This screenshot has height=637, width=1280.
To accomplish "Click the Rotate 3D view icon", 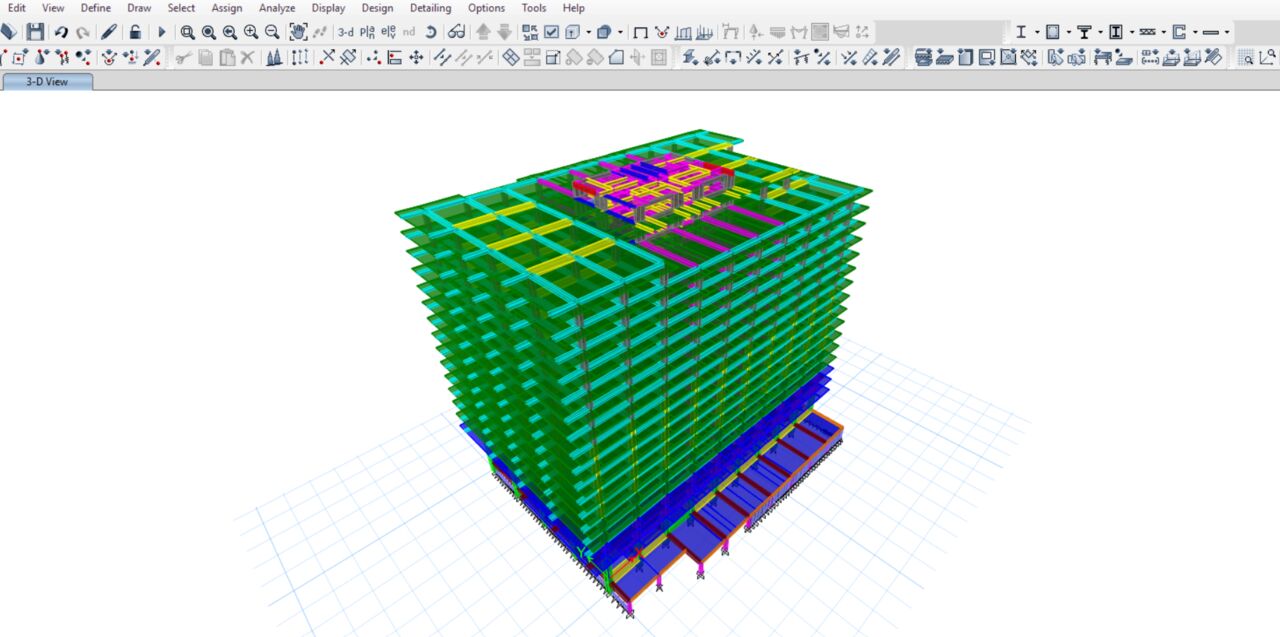I will pos(430,32).
